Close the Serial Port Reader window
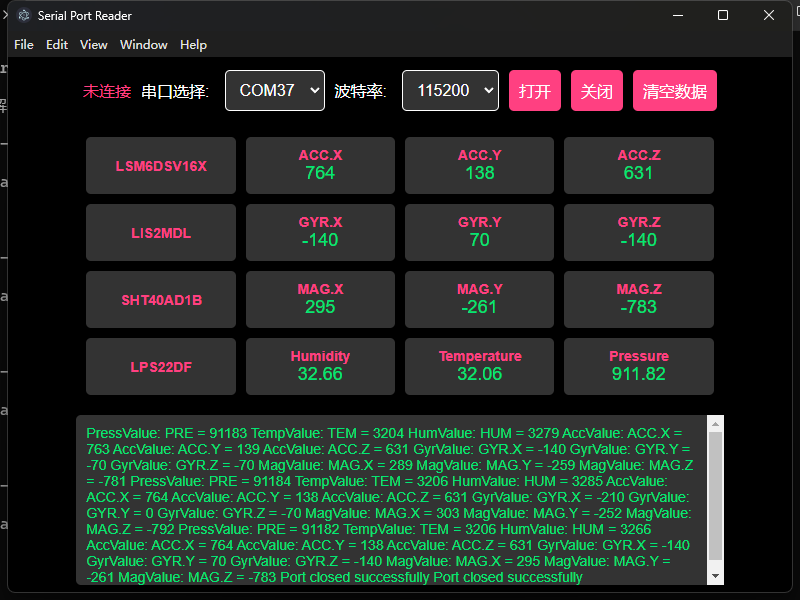Image resolution: width=800 pixels, height=600 pixels. [x=769, y=15]
